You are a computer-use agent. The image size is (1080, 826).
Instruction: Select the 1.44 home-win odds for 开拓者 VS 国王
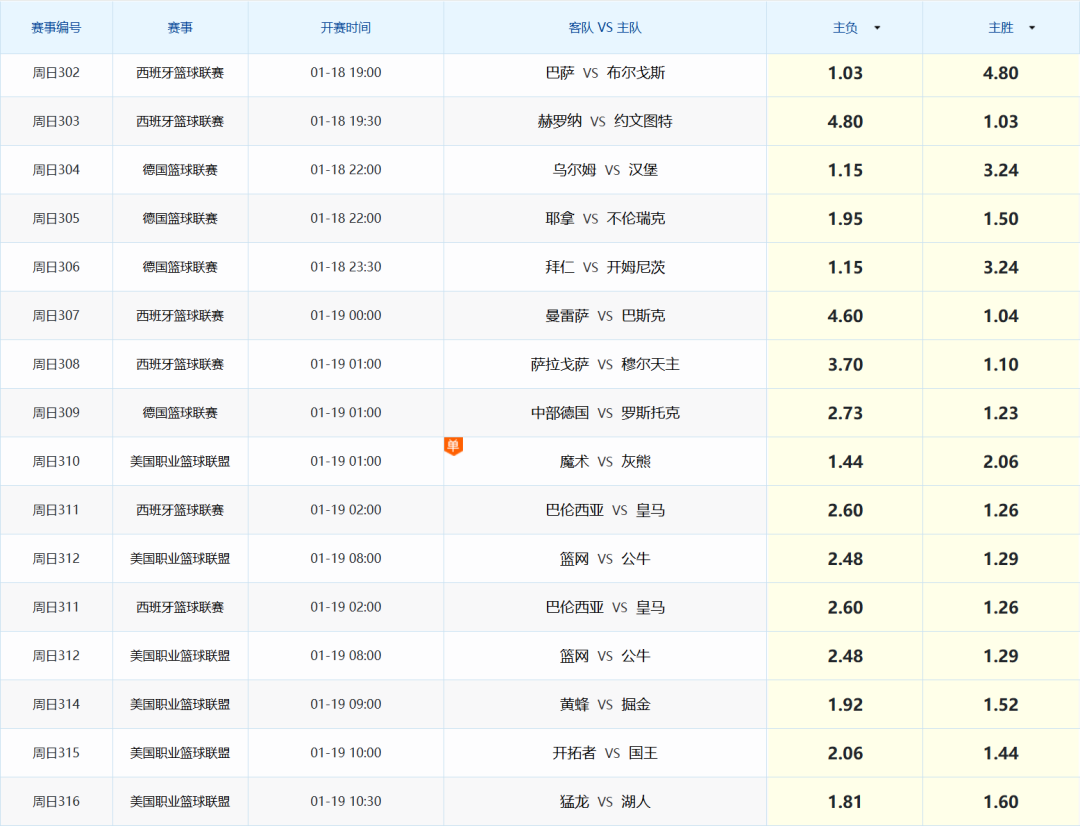tap(1001, 753)
